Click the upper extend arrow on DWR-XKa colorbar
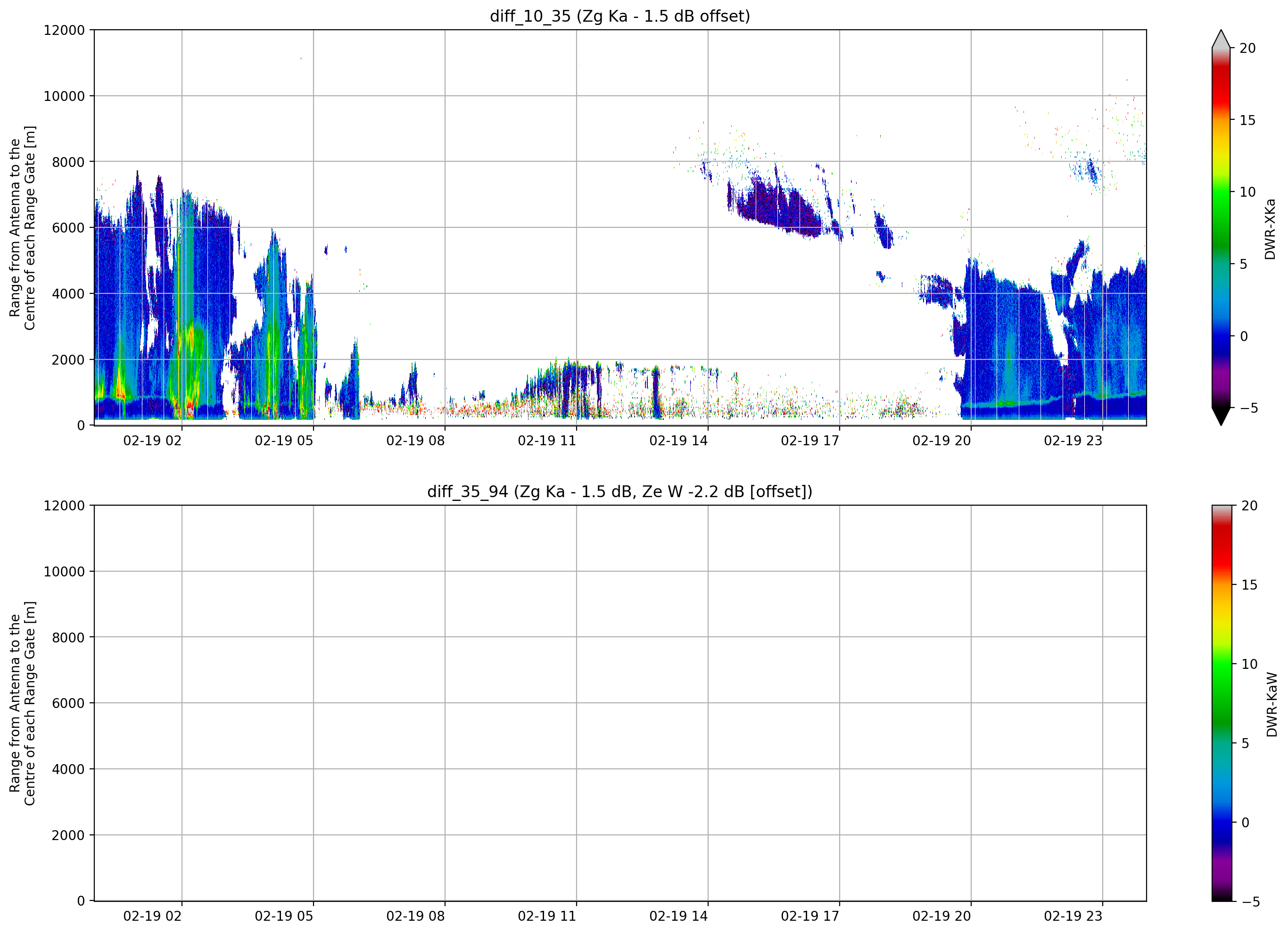Image resolution: width=1288 pixels, height=933 pixels. point(1221,39)
